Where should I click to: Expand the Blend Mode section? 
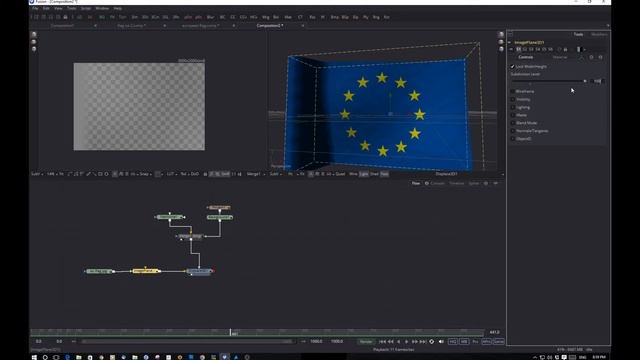pyautogui.click(x=526, y=123)
